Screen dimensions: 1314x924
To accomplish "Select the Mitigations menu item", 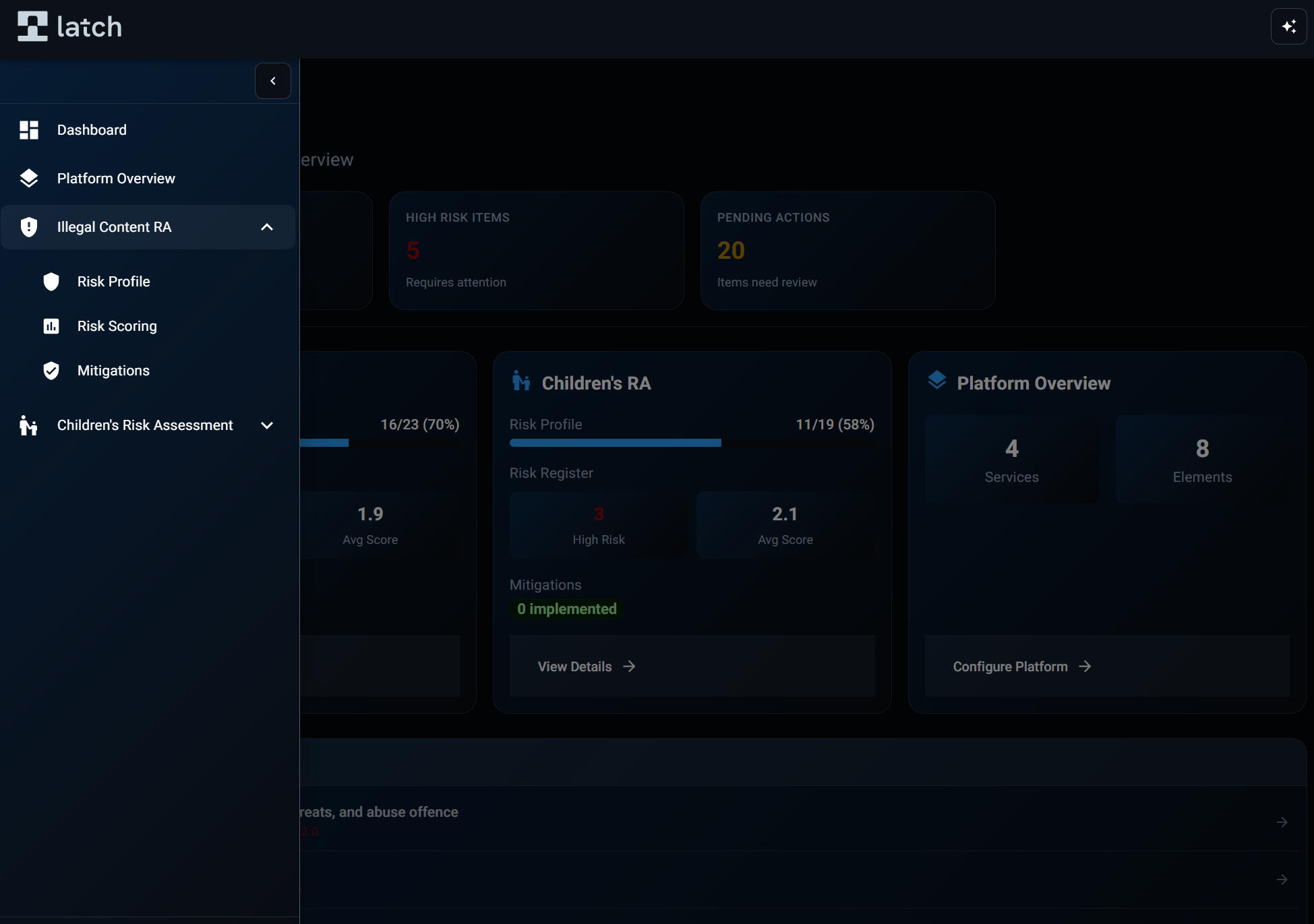I will coord(113,371).
